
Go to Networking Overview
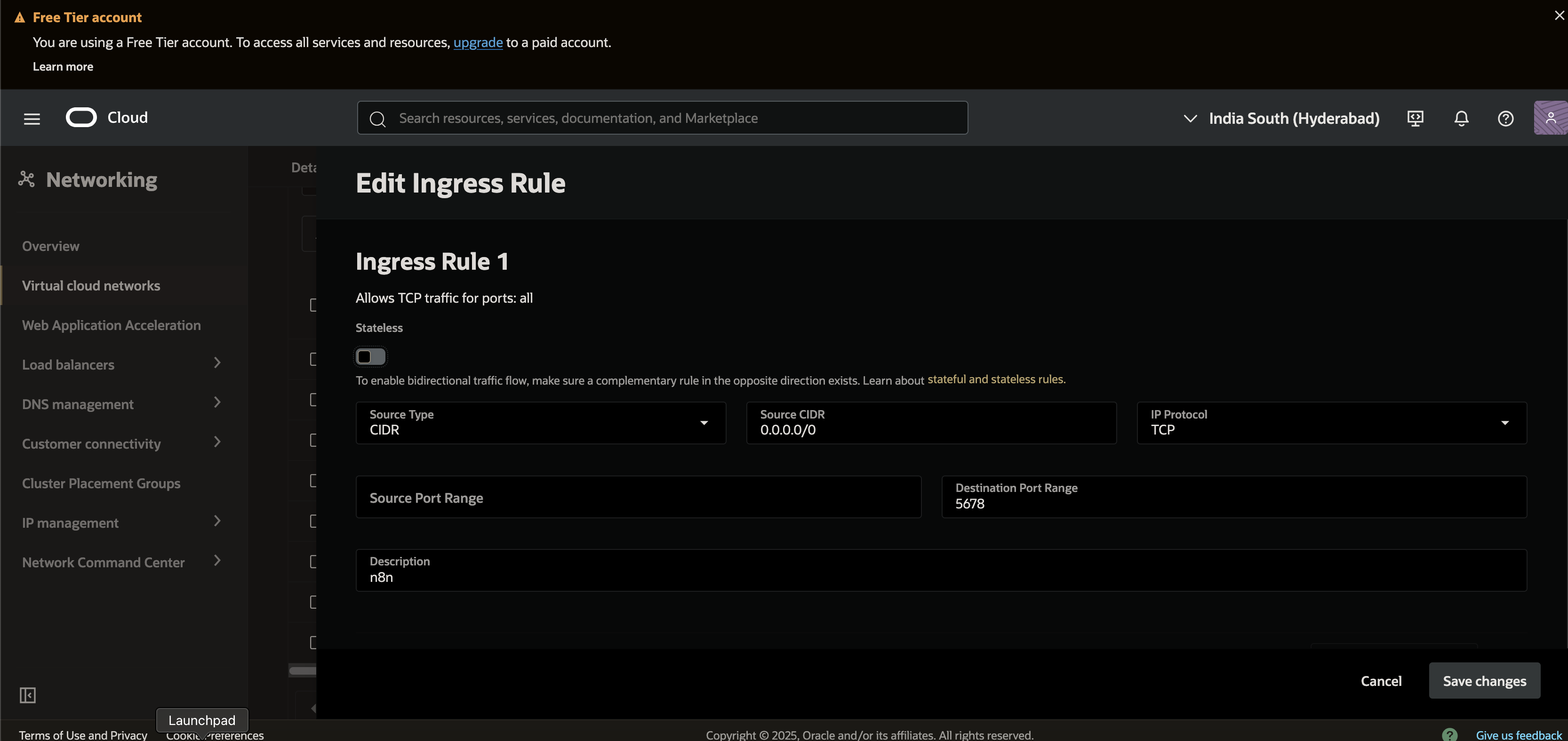(50, 246)
